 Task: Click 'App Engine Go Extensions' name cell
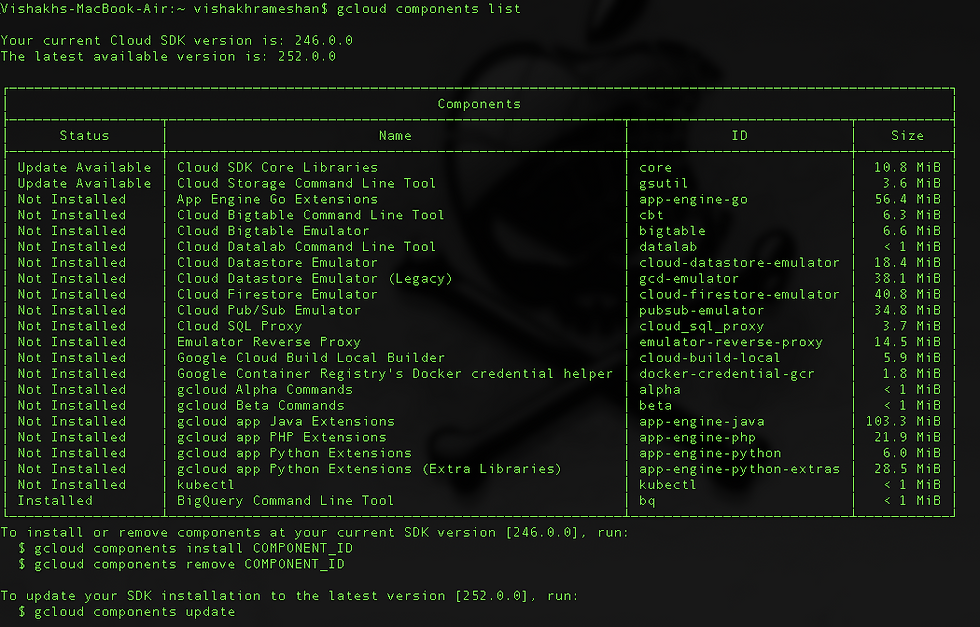(x=278, y=199)
